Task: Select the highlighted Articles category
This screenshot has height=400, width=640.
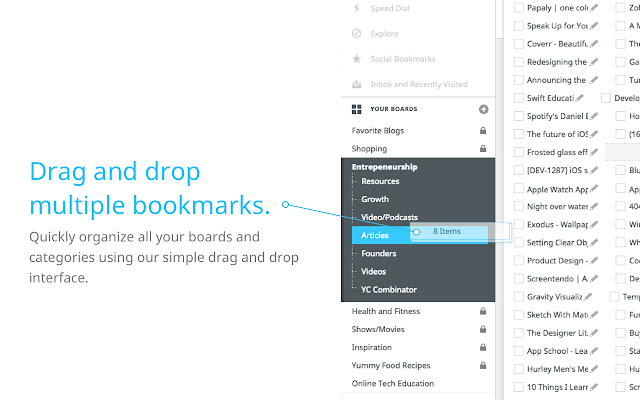Action: tap(375, 235)
